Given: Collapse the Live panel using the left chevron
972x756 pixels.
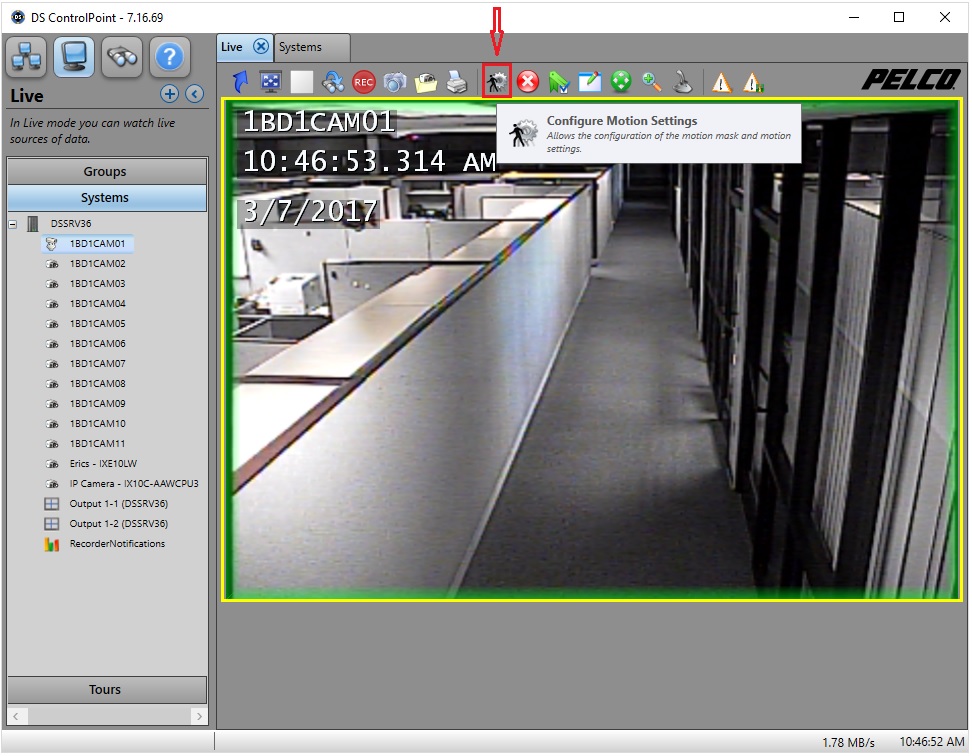Looking at the screenshot, I should pos(193,93).
